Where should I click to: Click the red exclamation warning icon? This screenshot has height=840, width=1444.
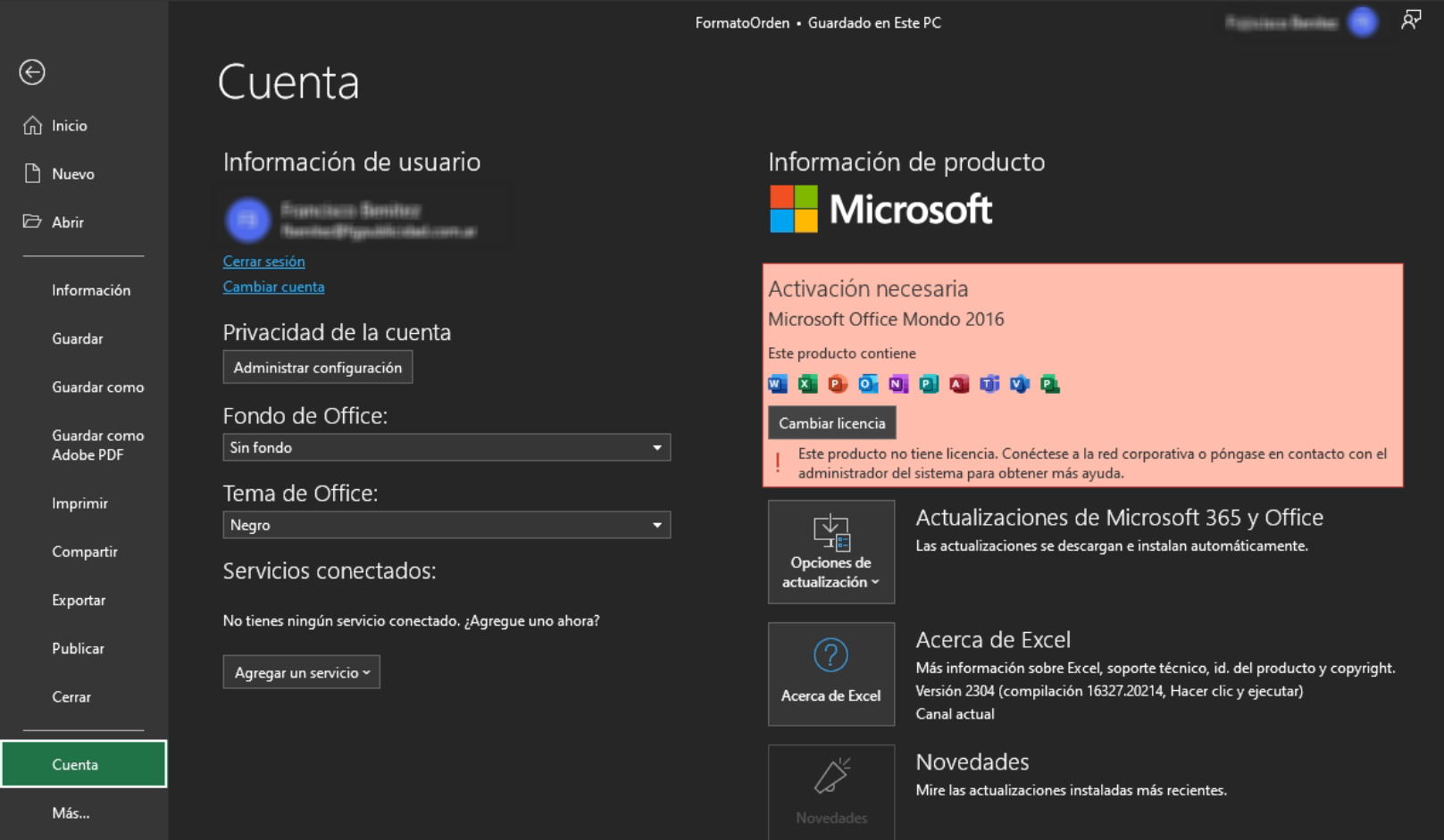[x=778, y=462]
